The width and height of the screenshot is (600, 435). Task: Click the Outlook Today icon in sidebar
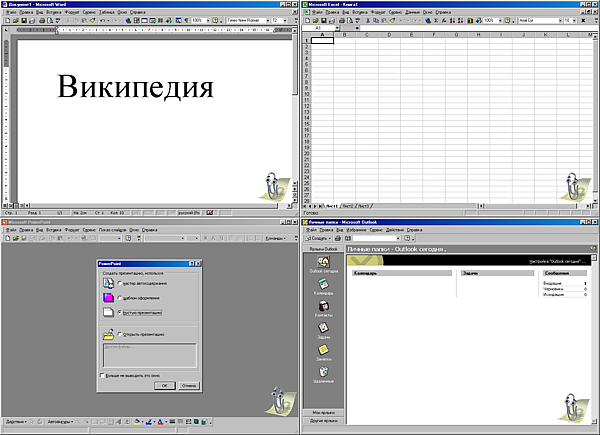pos(323,263)
